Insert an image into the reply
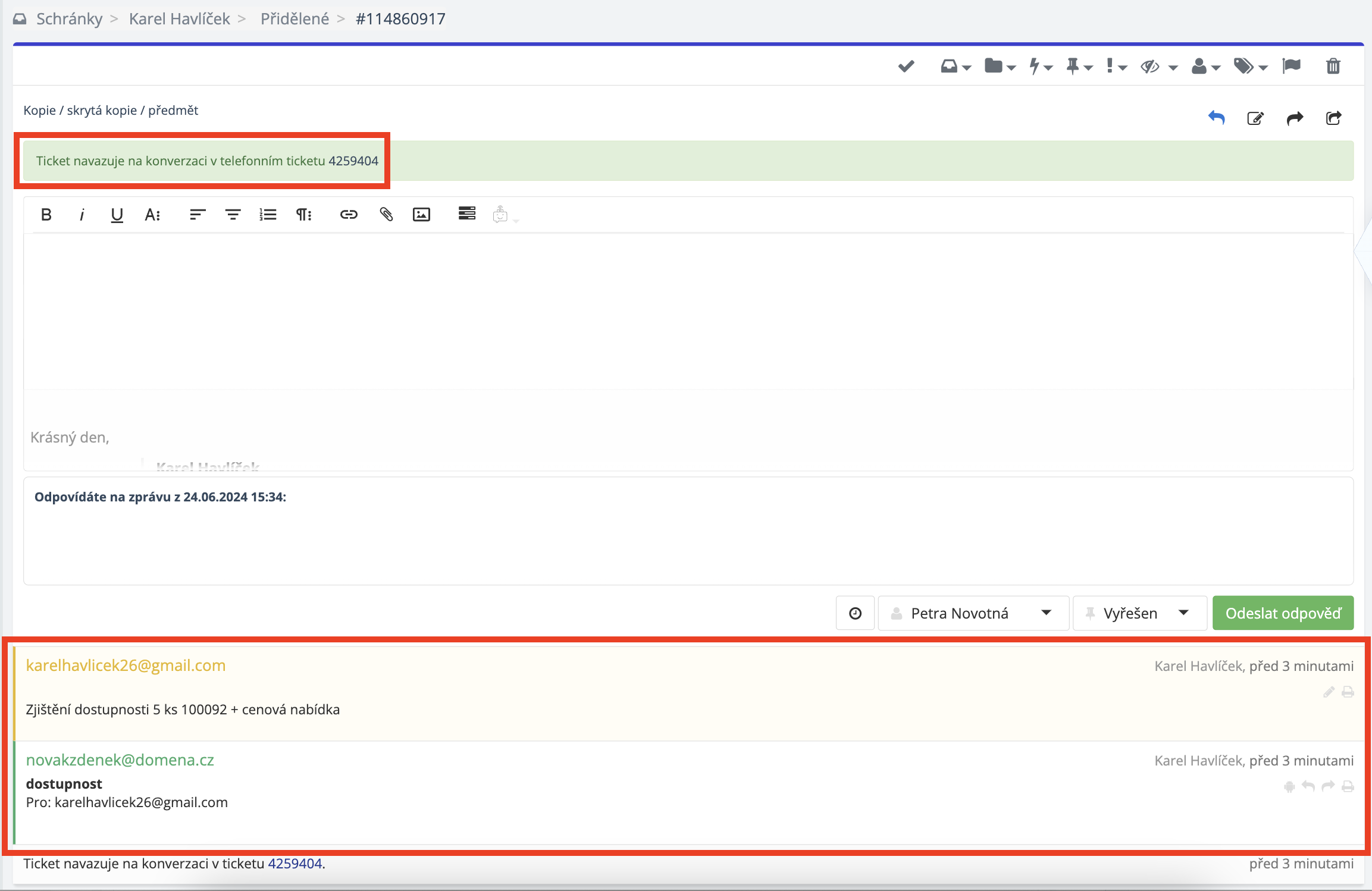The image size is (1372, 891). click(x=421, y=214)
